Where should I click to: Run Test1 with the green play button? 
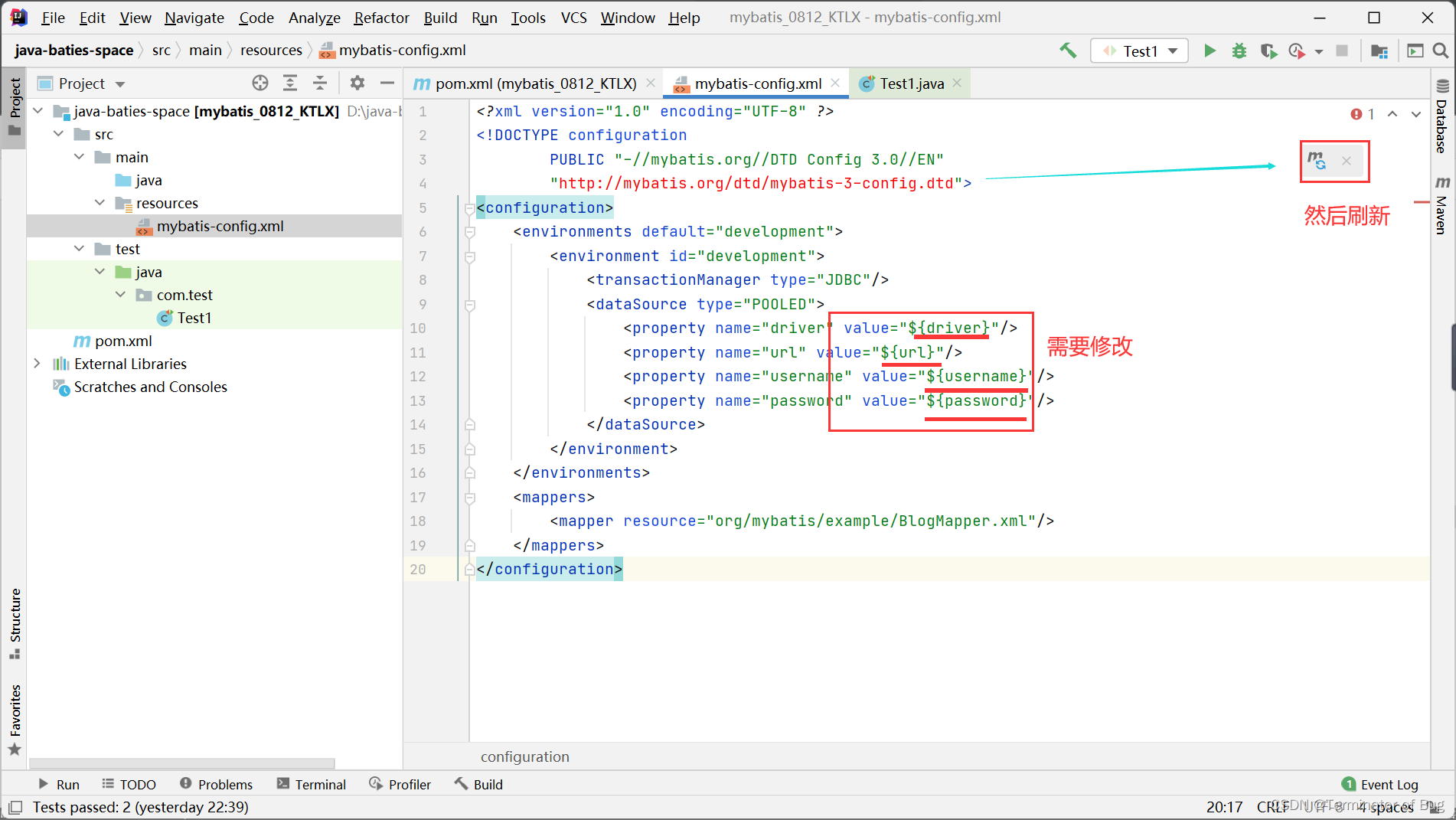[1210, 51]
